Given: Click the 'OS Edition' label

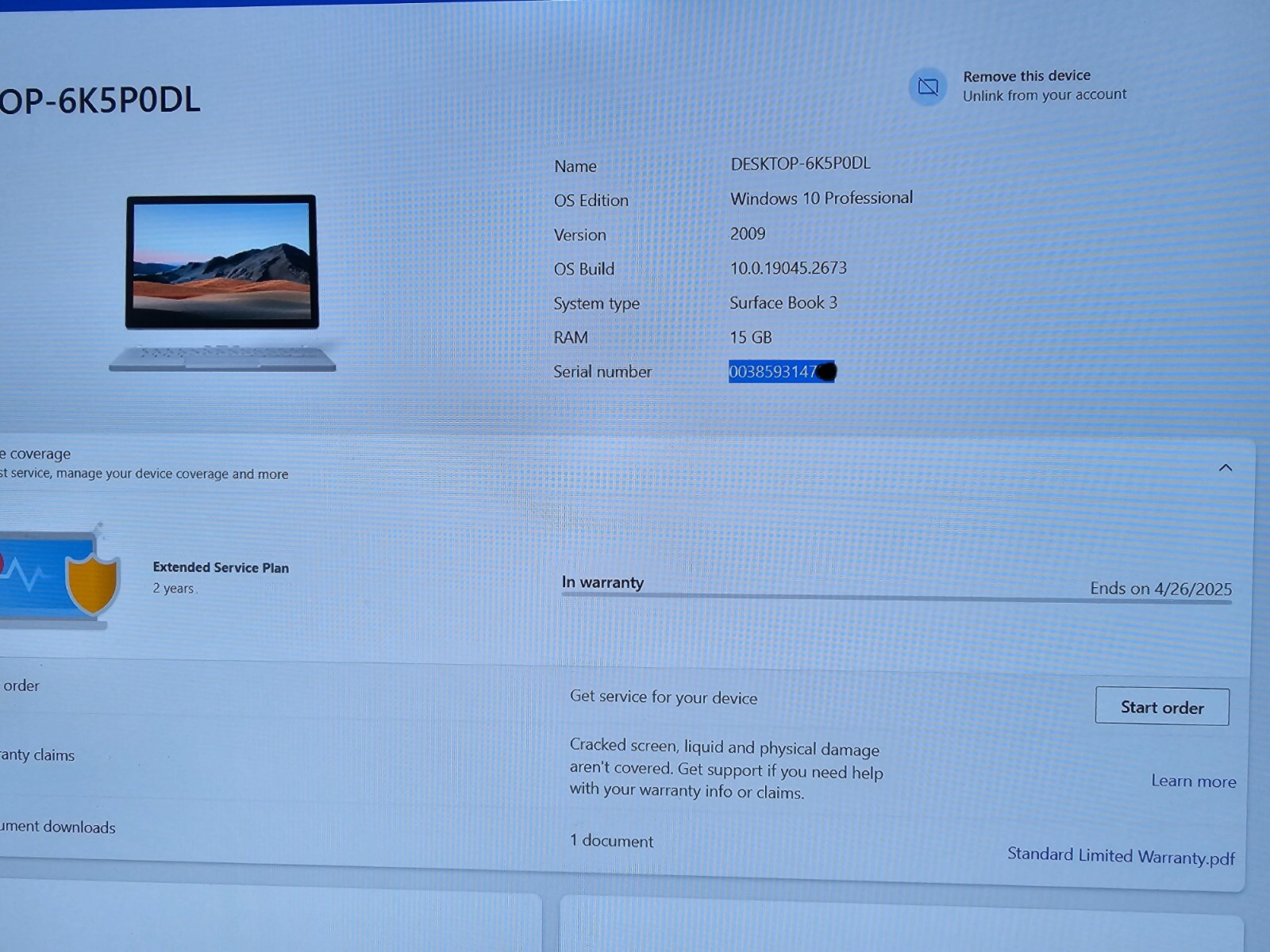Looking at the screenshot, I should pyautogui.click(x=591, y=201).
